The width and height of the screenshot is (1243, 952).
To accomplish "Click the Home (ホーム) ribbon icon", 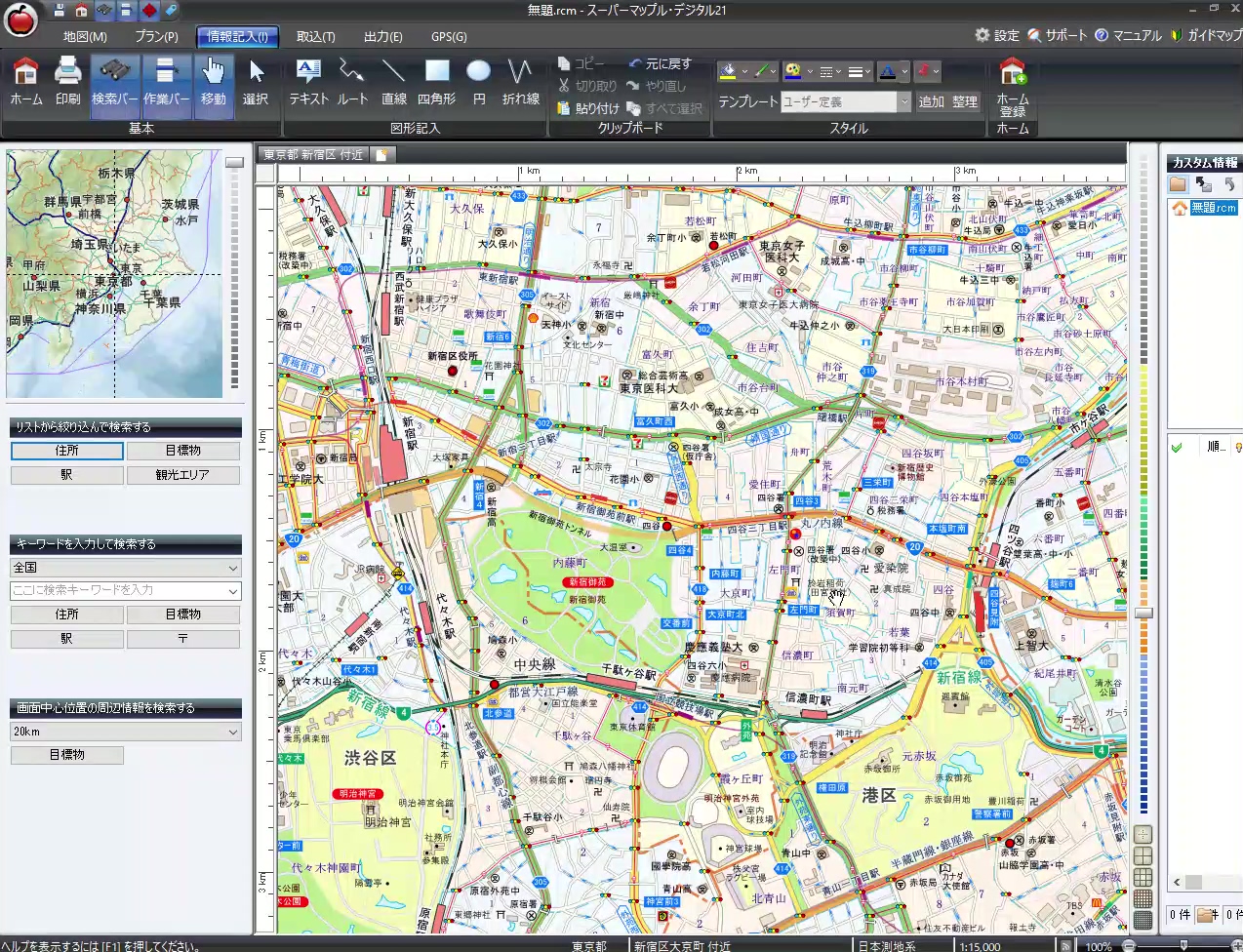I will click(26, 82).
